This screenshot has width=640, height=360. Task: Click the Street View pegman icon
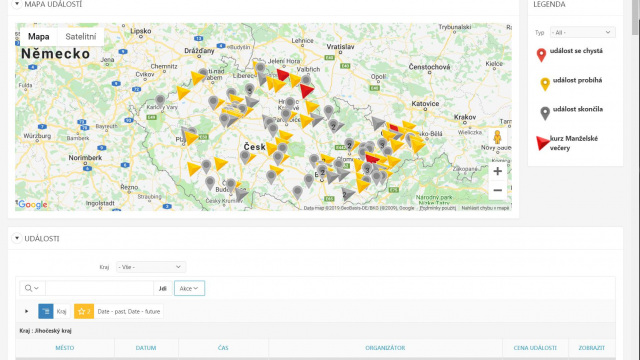pos(498,137)
